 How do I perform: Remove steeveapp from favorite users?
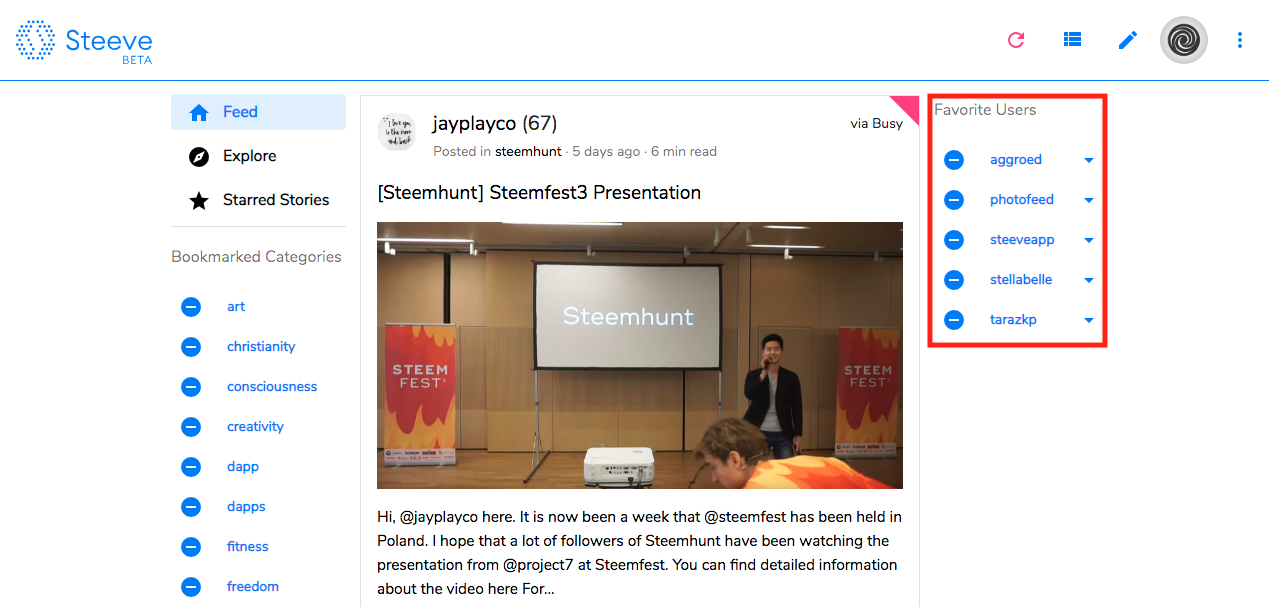(954, 240)
